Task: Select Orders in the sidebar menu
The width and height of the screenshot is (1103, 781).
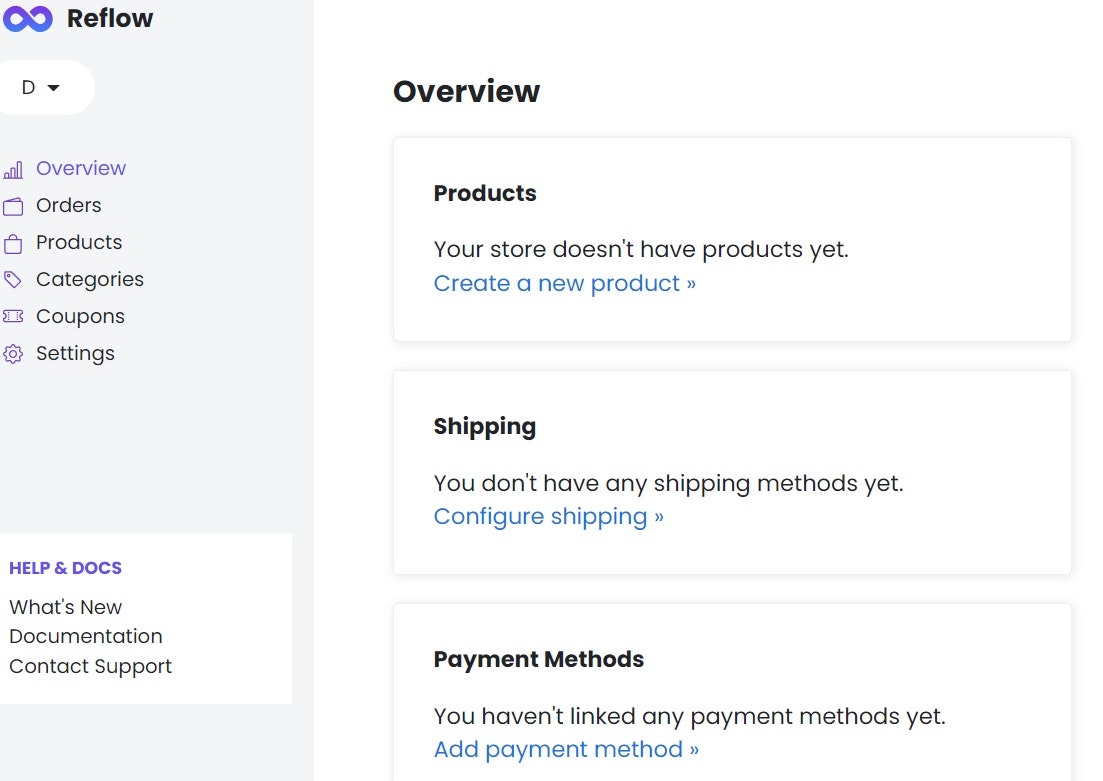Action: 68,205
